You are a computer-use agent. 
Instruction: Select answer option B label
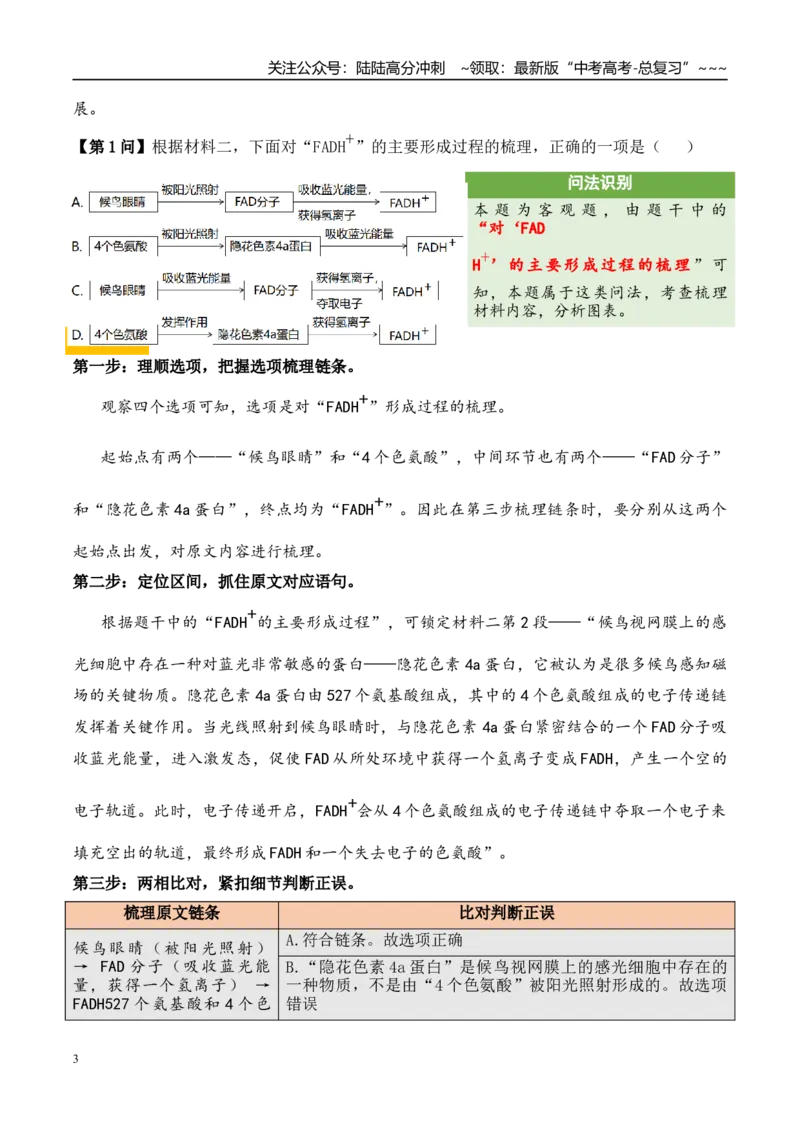click(77, 247)
